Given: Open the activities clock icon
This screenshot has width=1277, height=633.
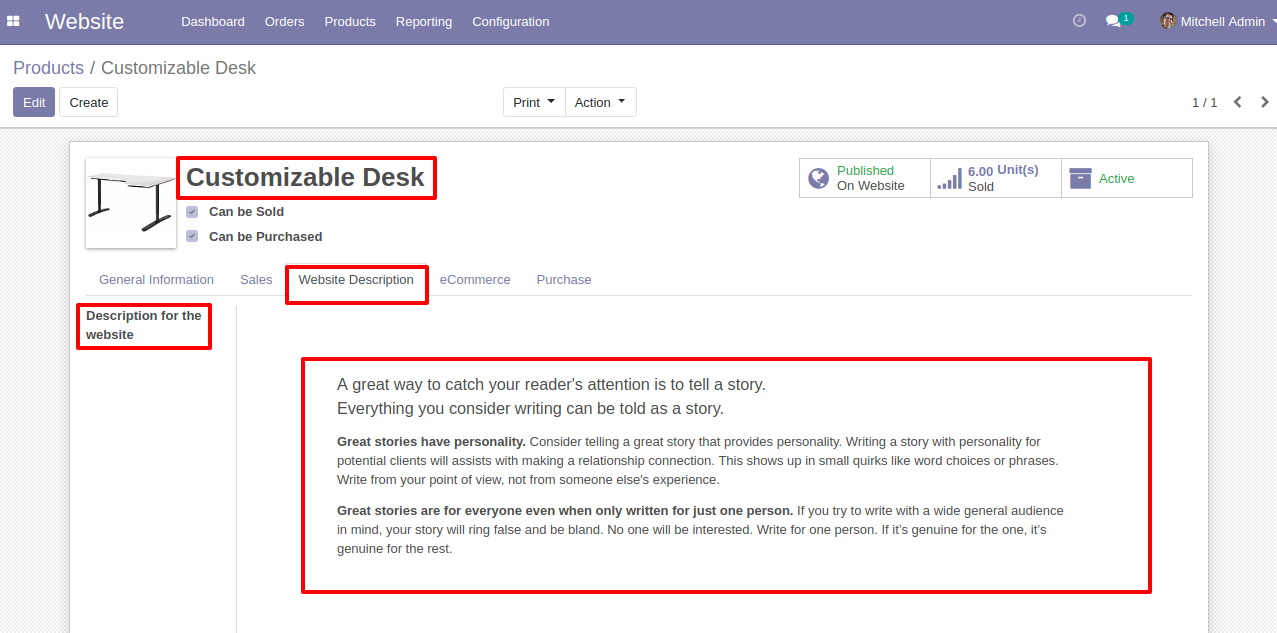Looking at the screenshot, I should (1079, 20).
